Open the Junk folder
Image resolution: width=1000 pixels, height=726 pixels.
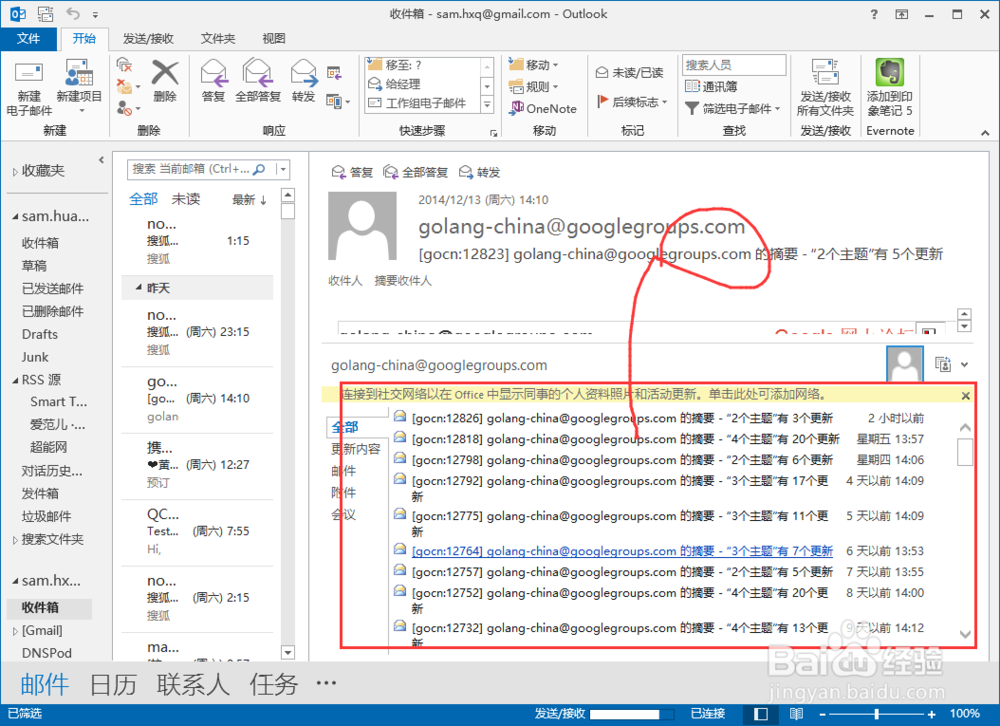coord(35,357)
